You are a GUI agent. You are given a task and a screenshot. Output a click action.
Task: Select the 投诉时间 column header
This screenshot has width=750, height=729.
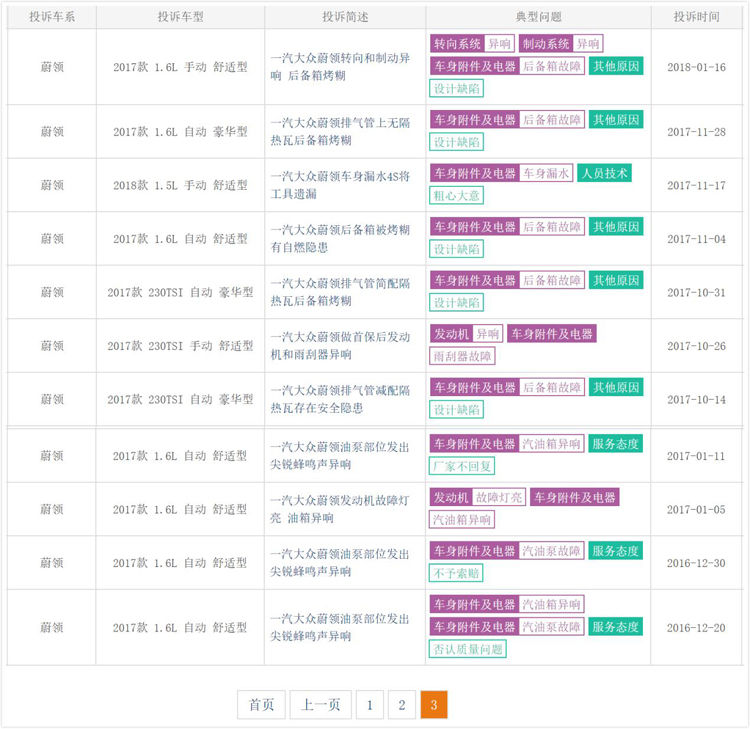coord(696,17)
